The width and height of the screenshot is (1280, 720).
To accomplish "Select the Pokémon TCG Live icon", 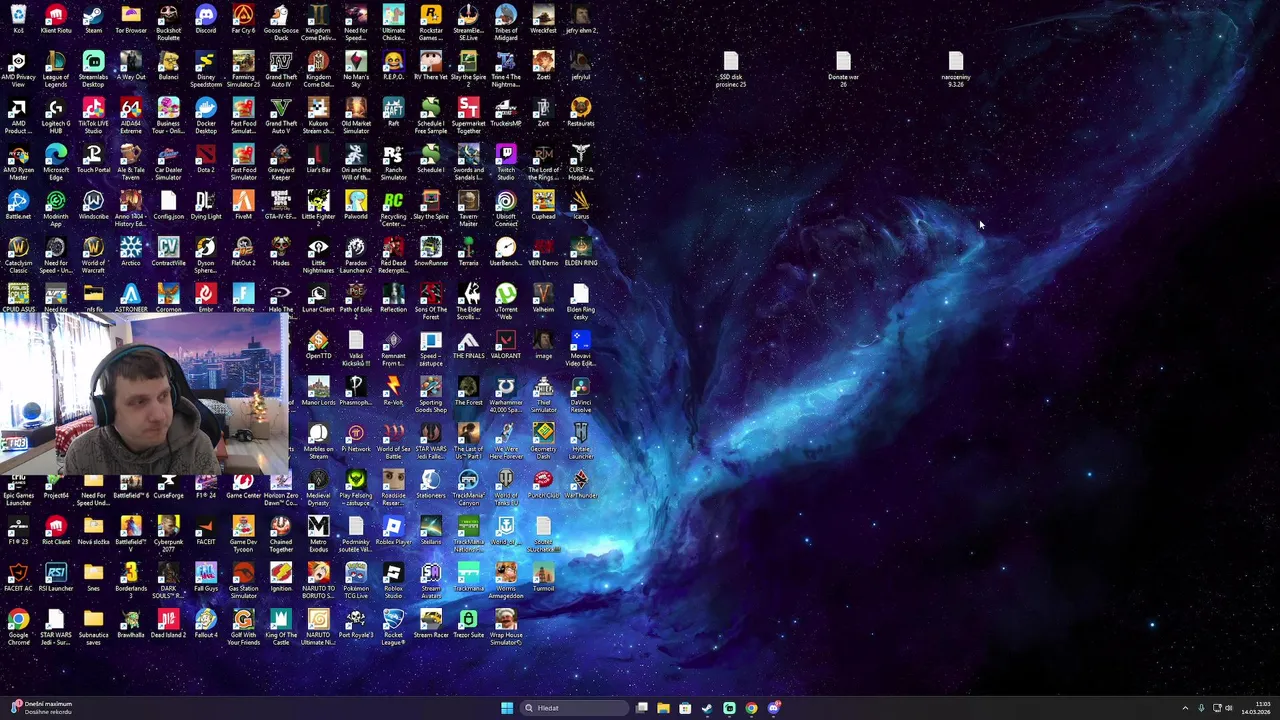I will pyautogui.click(x=356, y=580).
